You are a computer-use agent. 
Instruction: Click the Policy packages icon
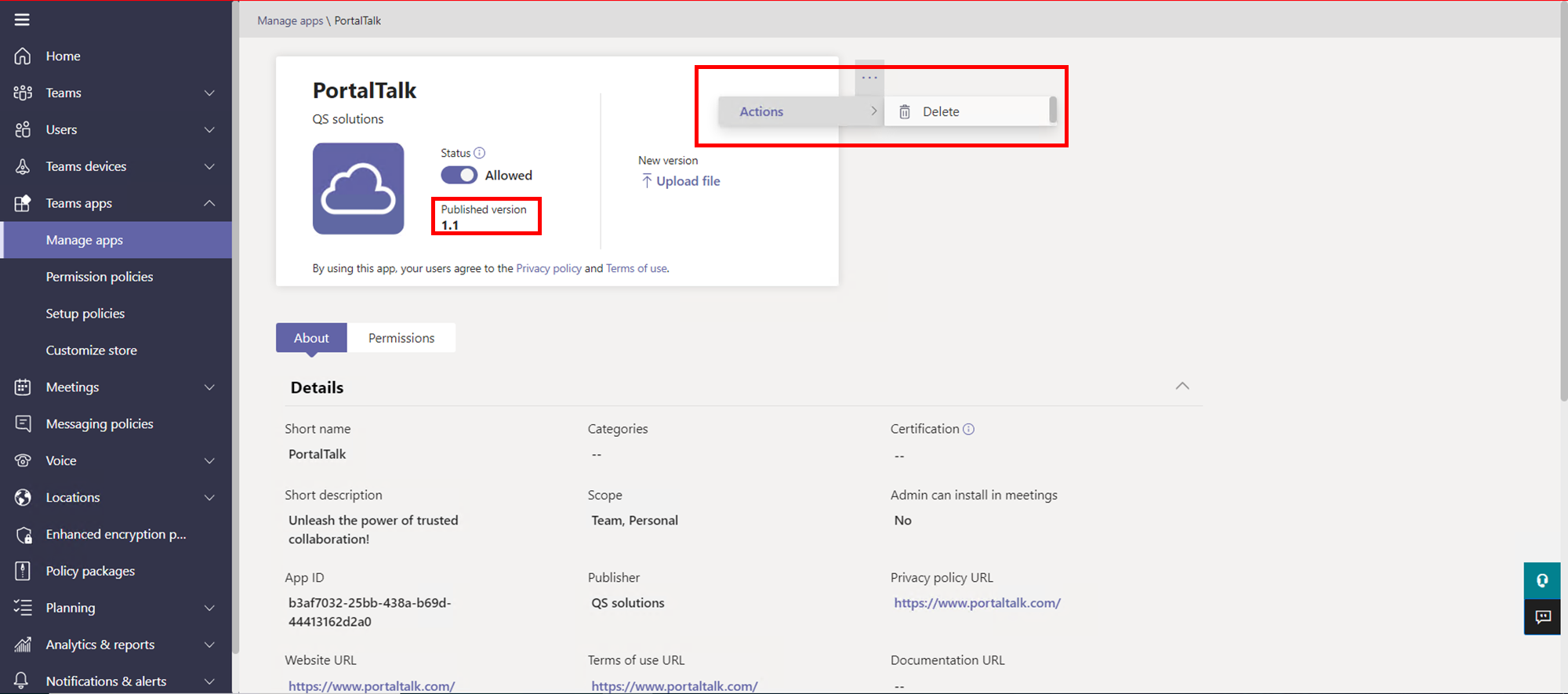tap(23, 571)
